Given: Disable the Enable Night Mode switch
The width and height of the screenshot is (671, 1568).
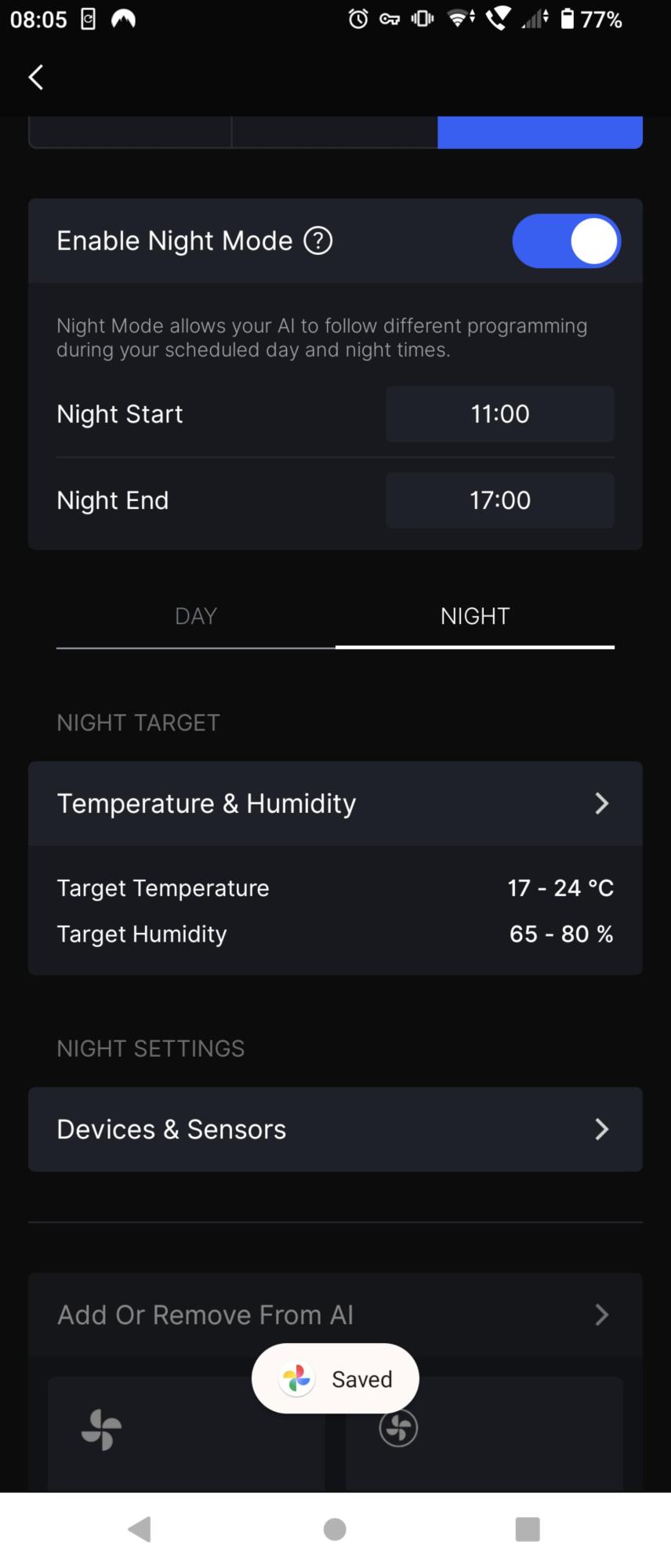Looking at the screenshot, I should (566, 241).
